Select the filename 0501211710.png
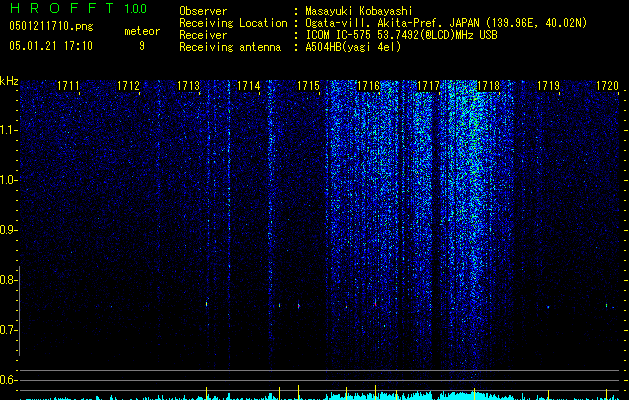This screenshot has width=629, height=400. pyautogui.click(x=51, y=26)
